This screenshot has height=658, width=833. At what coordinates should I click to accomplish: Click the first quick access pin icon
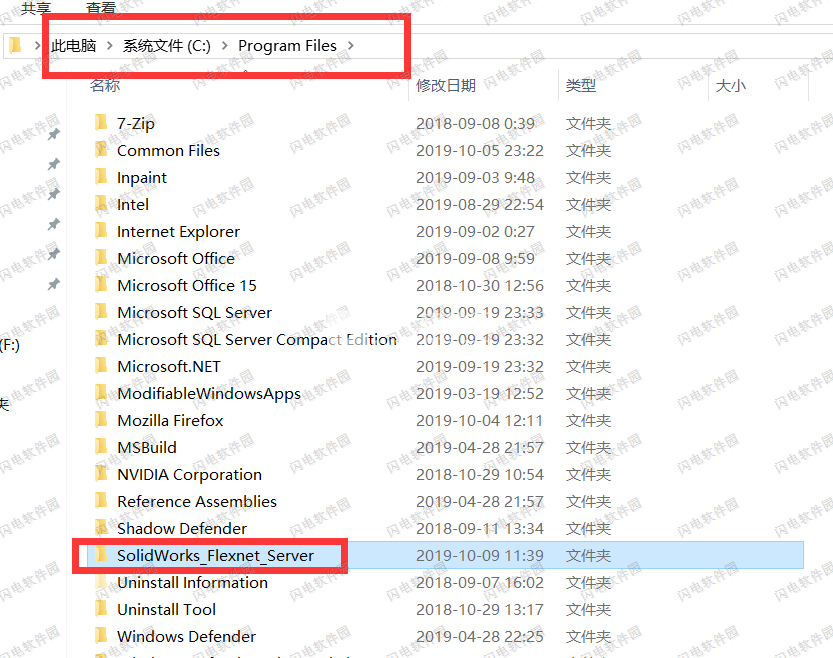click(54, 134)
